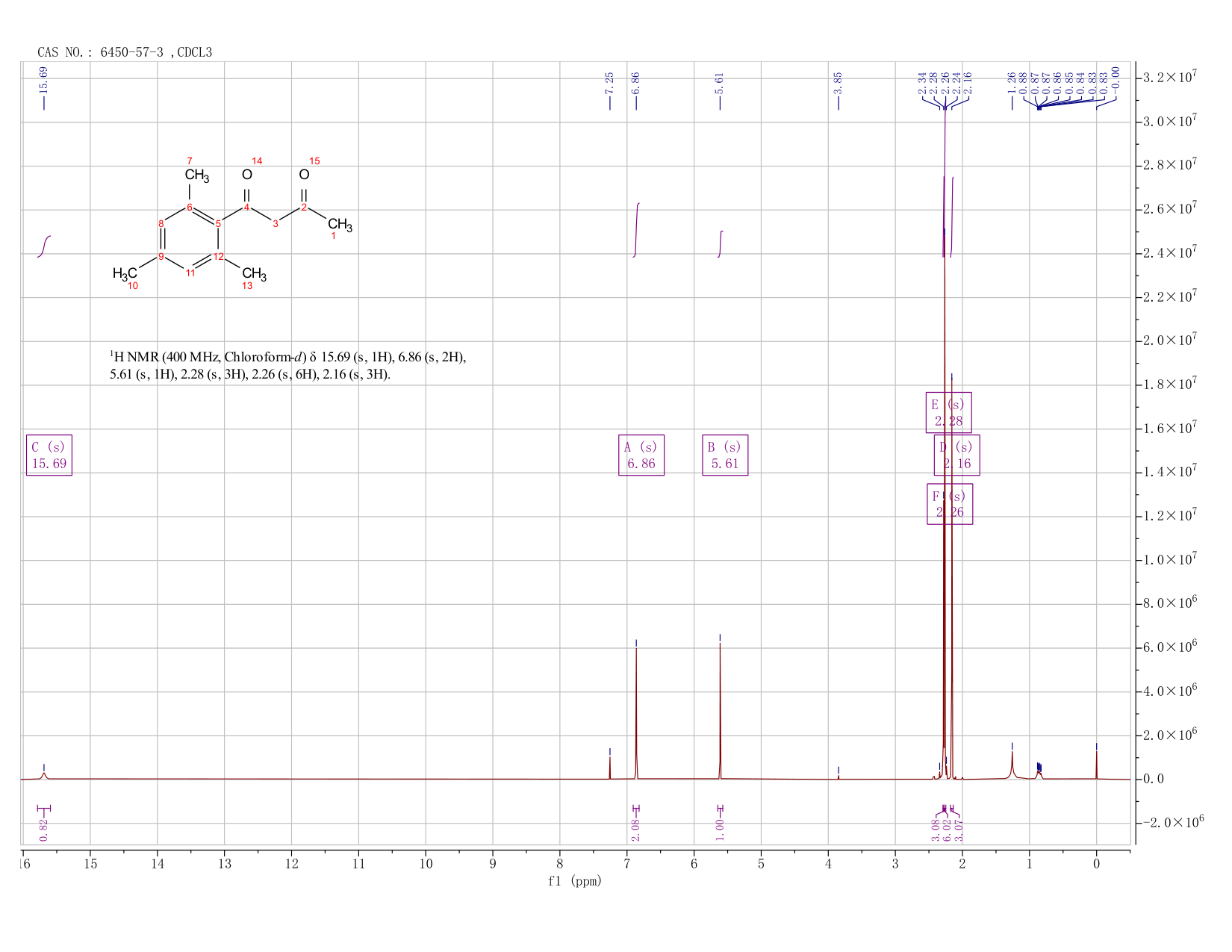
Task: Click the integral curve above 15.69 peak
Action: pos(44,246)
